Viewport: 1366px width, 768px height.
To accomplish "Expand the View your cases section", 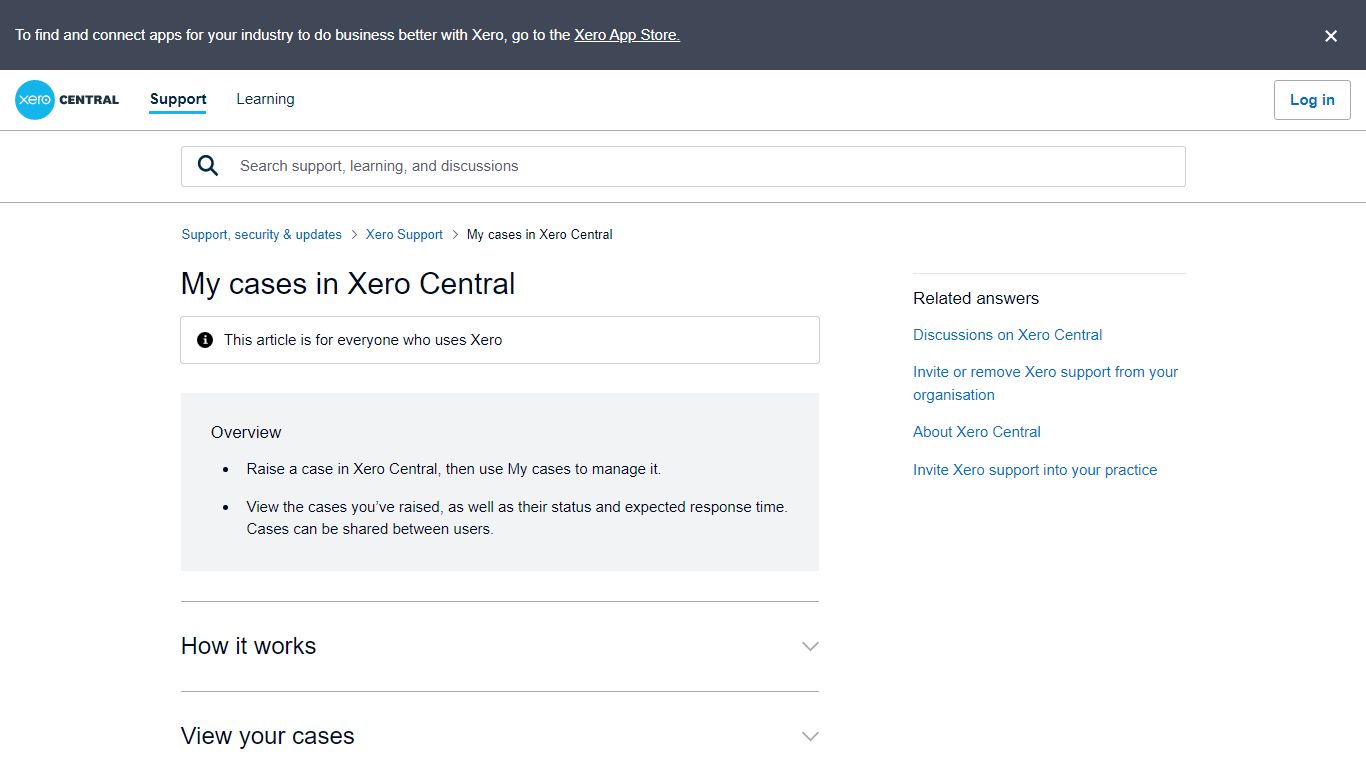I will click(x=810, y=736).
